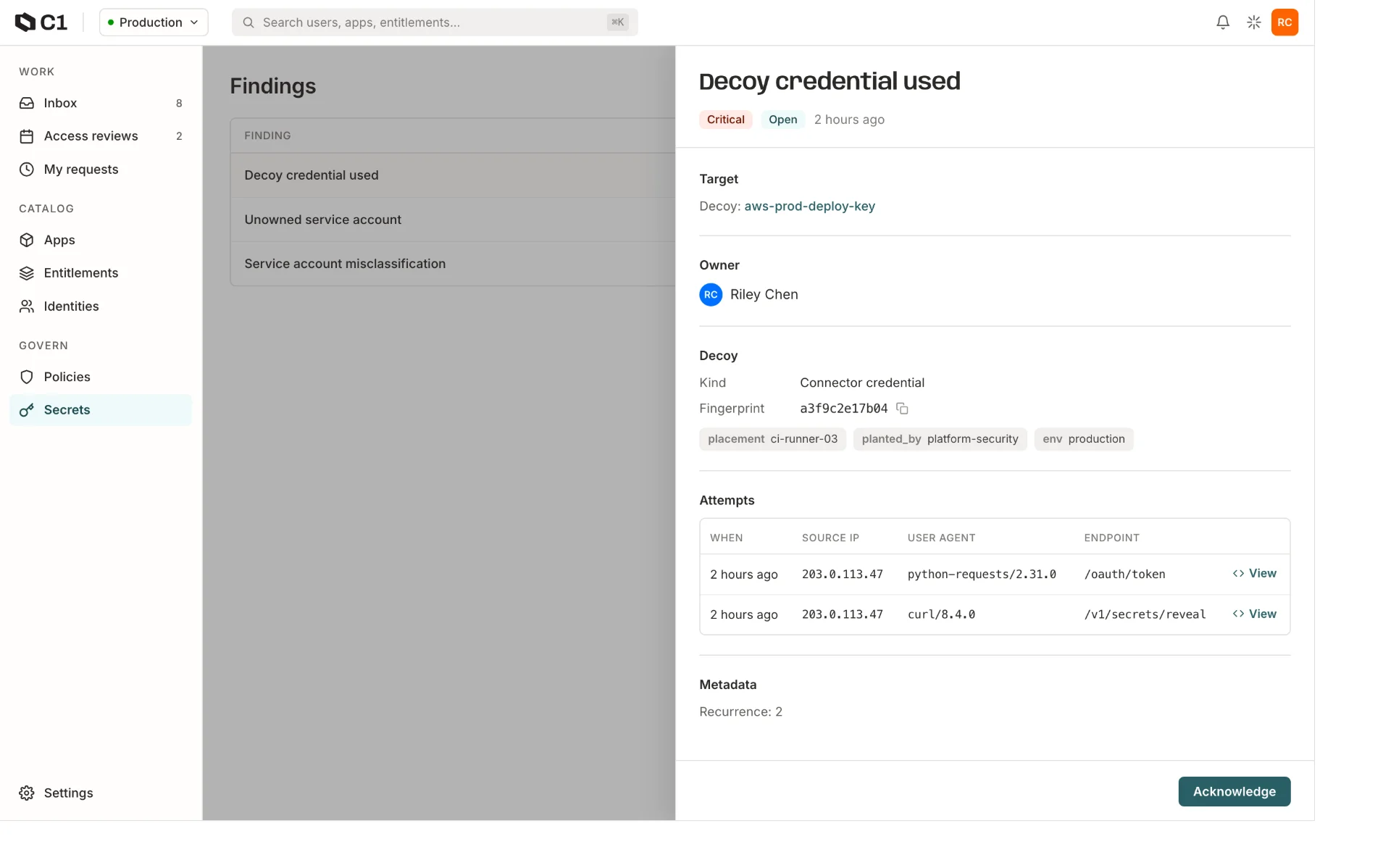Click Riley Chen's owner avatar
This screenshot has width=1391, height=868.
point(711,295)
